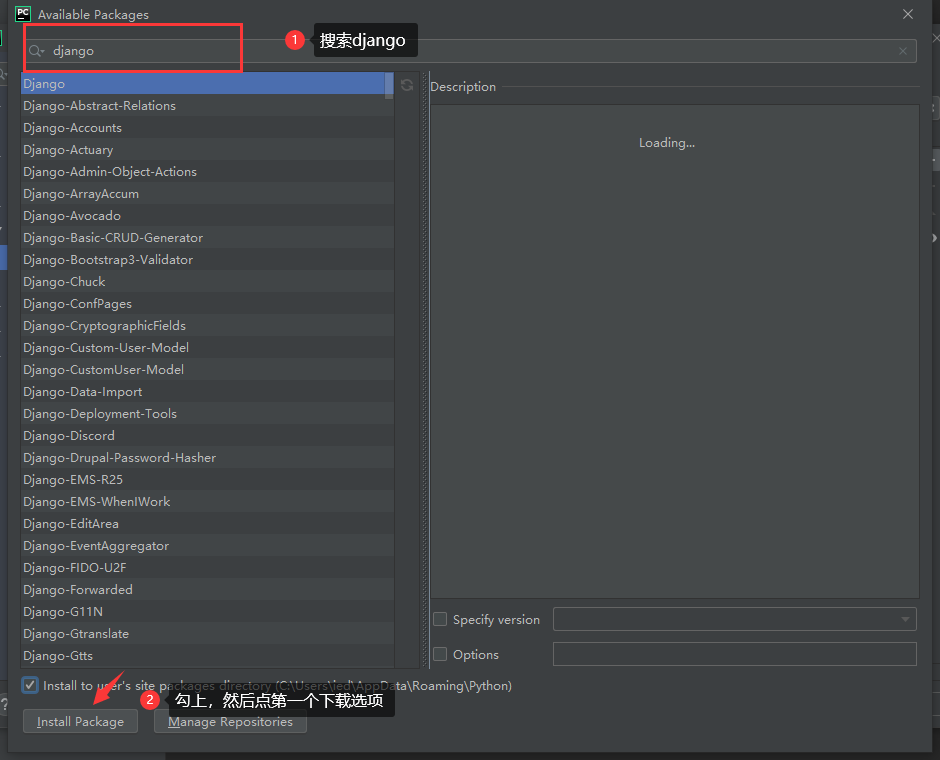The height and width of the screenshot is (760, 940).
Task: Select Django-Actuary package
Action: pyautogui.click(x=207, y=150)
